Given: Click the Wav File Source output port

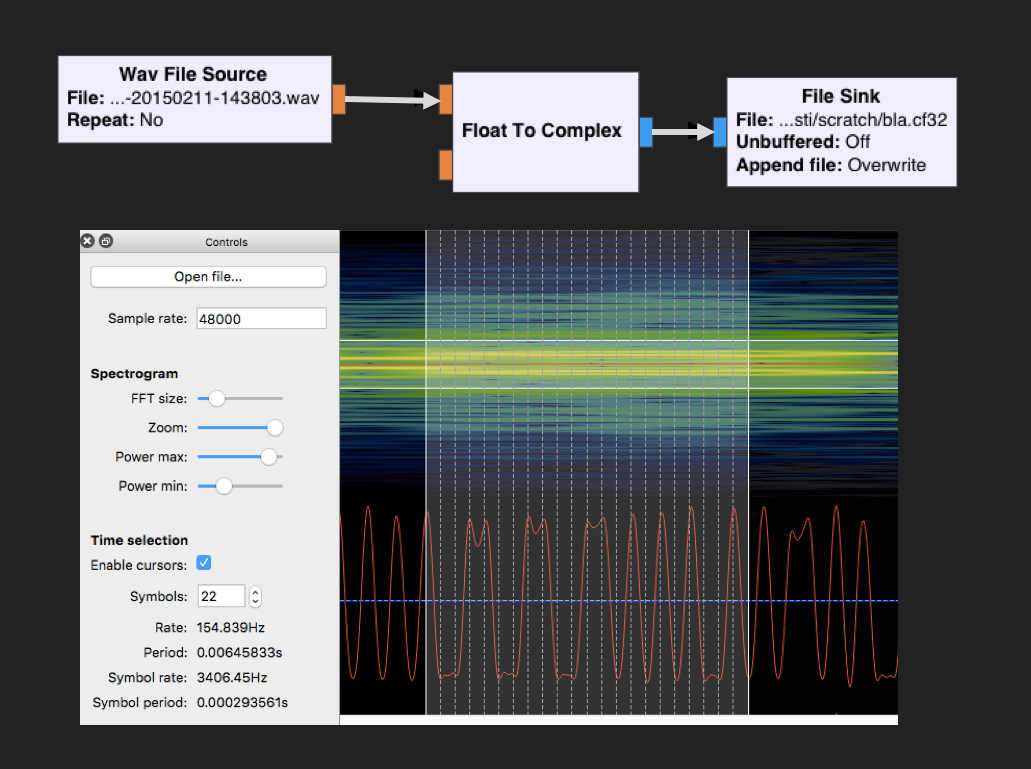Looking at the screenshot, I should point(339,99).
